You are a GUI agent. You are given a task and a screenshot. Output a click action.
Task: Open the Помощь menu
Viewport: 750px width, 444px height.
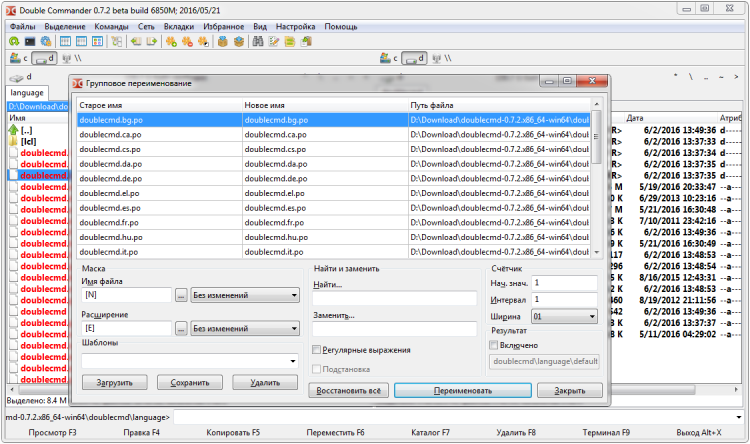point(341,27)
